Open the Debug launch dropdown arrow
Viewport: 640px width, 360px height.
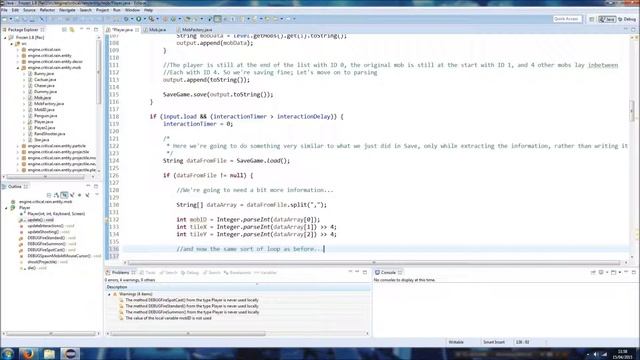tap(131, 19)
